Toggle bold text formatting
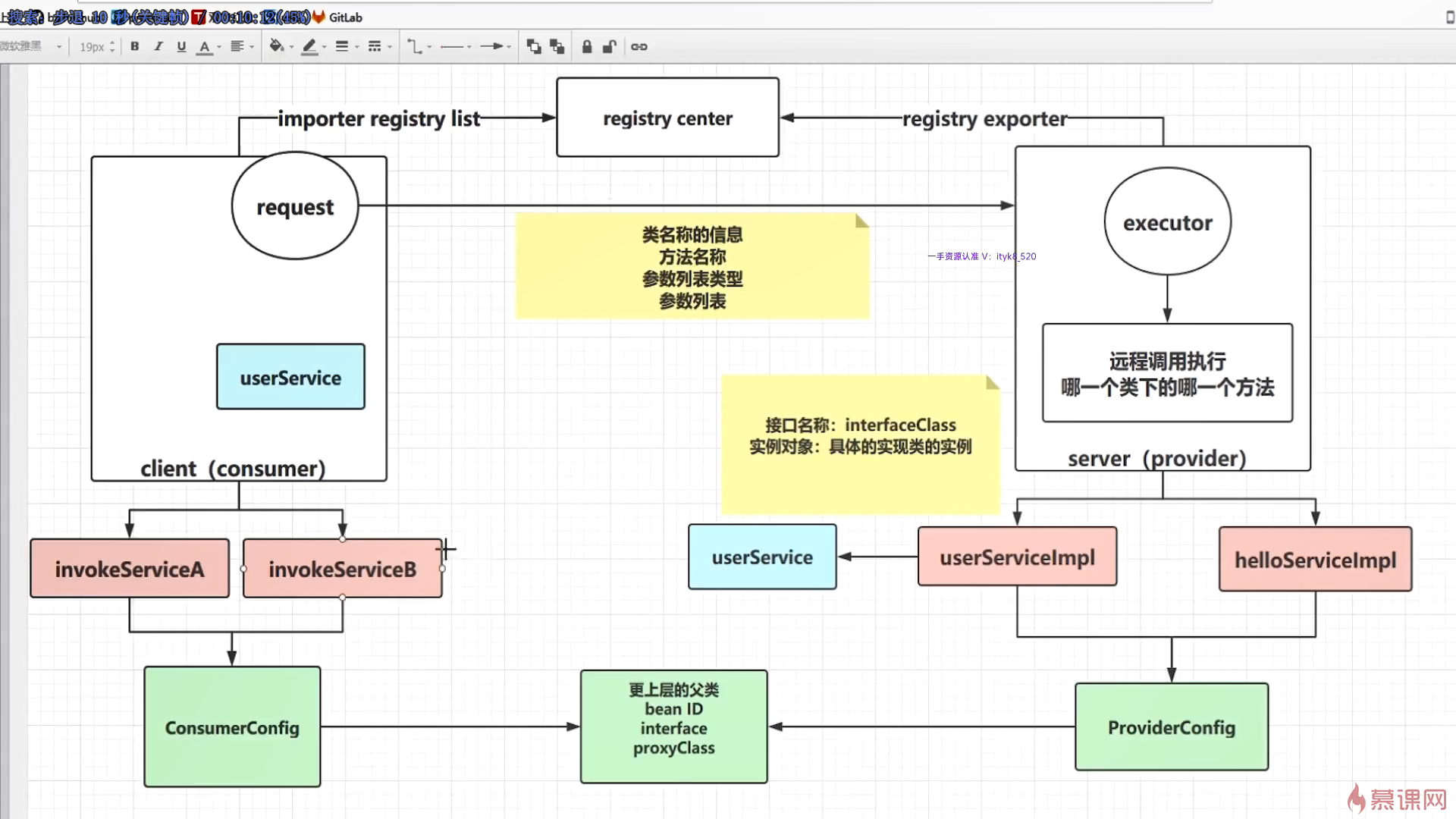Image resolution: width=1456 pixels, height=819 pixels. tap(135, 46)
